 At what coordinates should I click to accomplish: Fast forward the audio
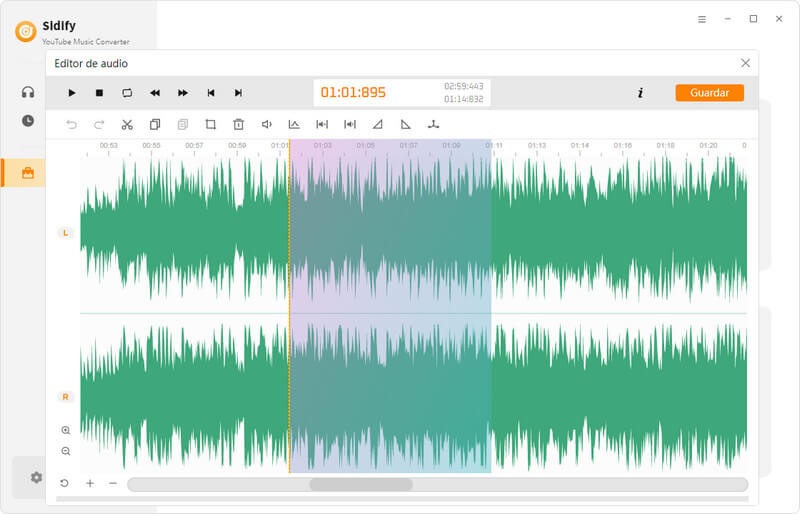tap(183, 93)
